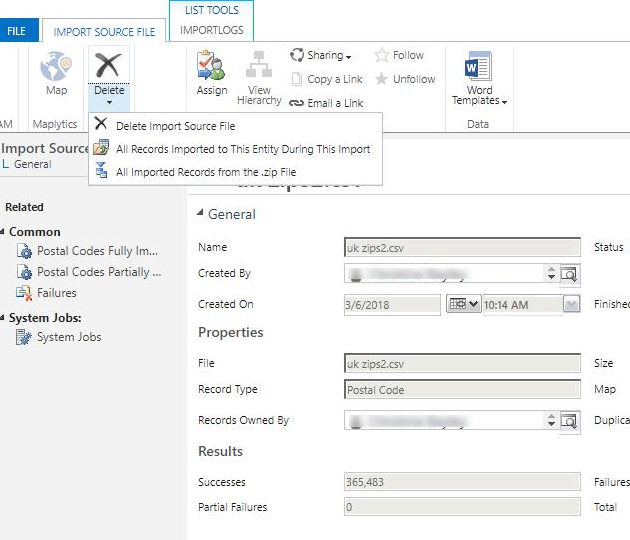Open the Delete dropdown arrow

tap(109, 103)
